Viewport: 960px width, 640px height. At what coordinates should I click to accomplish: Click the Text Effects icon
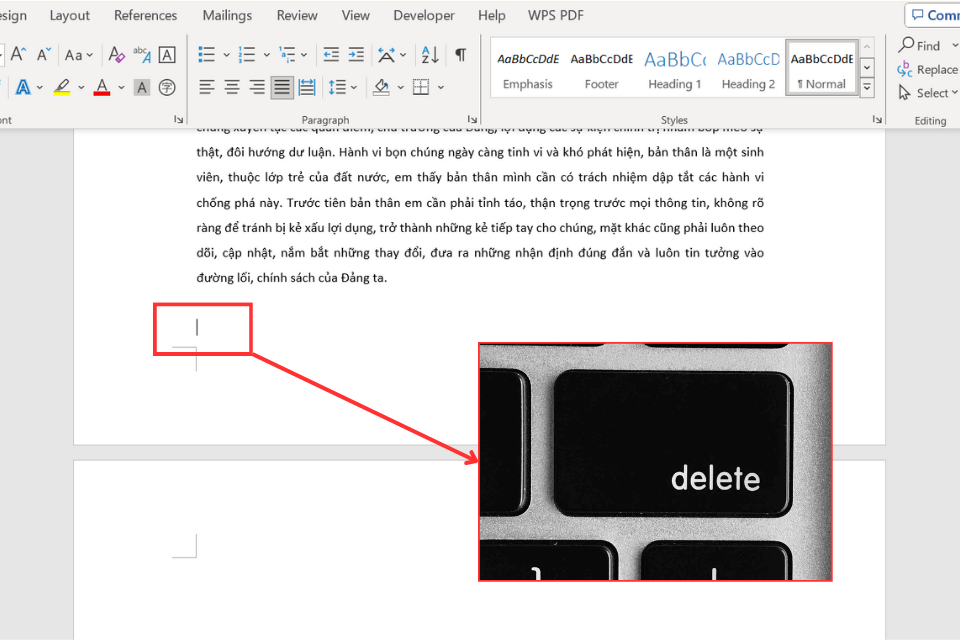23,86
